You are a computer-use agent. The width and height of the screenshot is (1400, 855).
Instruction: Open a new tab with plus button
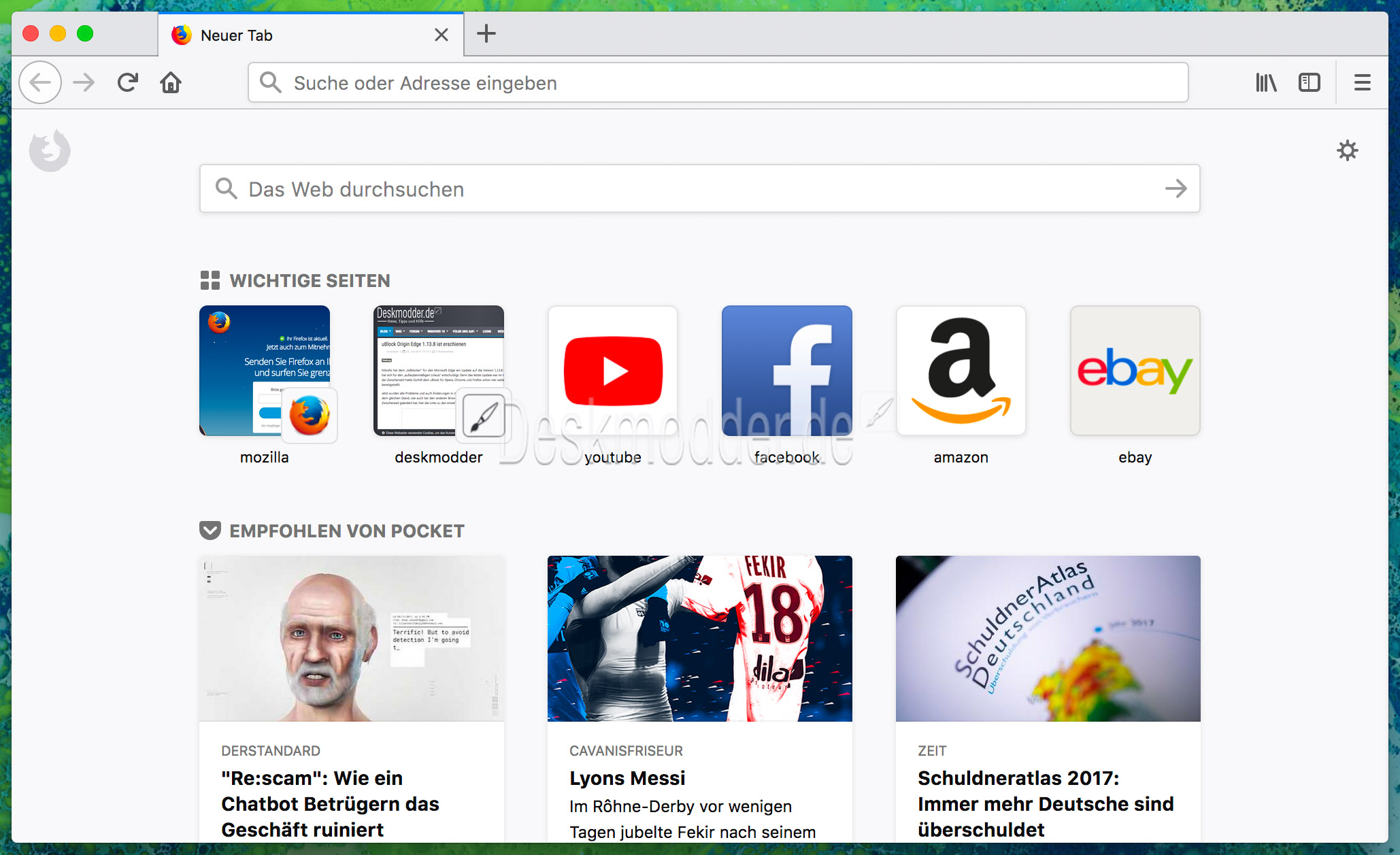point(486,33)
